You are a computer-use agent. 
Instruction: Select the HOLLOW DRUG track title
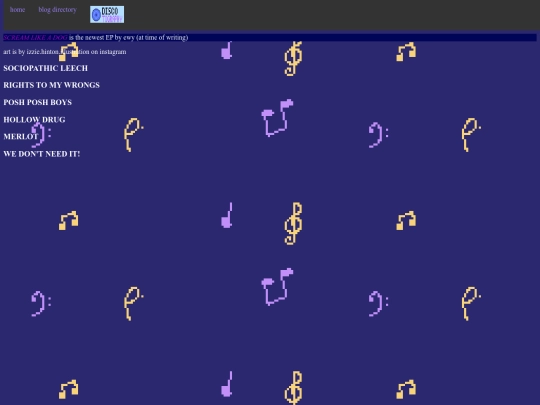point(34,120)
